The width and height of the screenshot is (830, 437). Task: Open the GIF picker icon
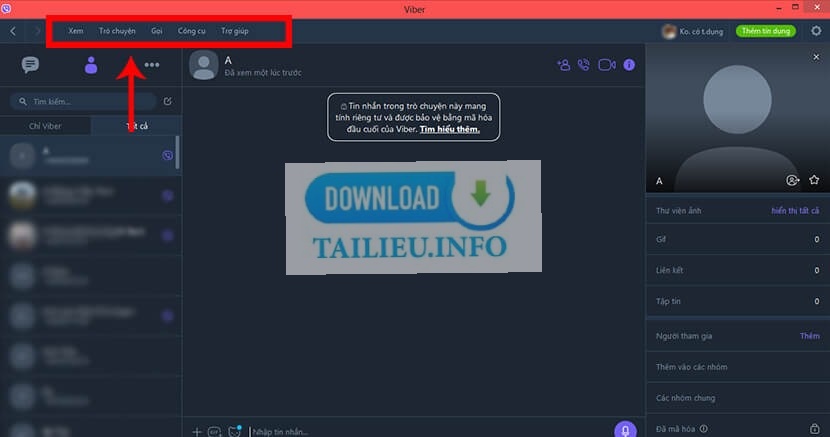pyautogui.click(x=214, y=432)
